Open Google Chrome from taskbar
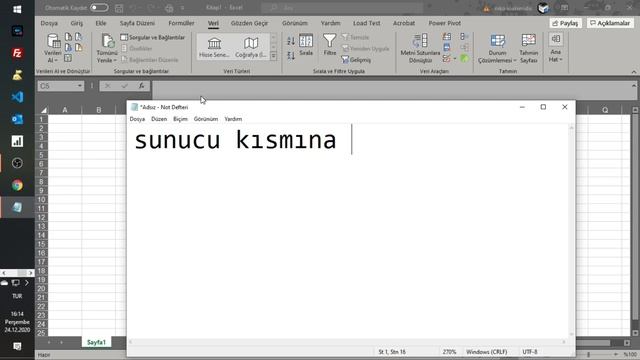This screenshot has height=360, width=640. tap(17, 185)
